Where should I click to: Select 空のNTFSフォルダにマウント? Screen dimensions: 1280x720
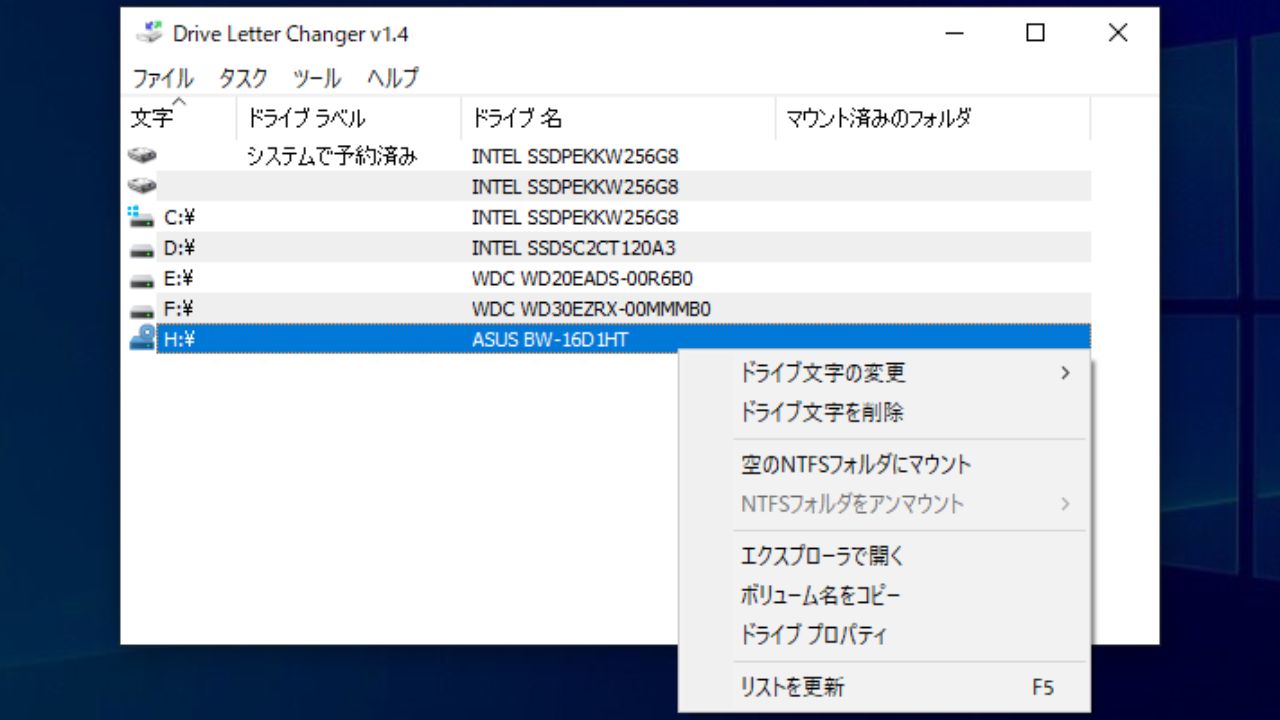[x=885, y=464]
